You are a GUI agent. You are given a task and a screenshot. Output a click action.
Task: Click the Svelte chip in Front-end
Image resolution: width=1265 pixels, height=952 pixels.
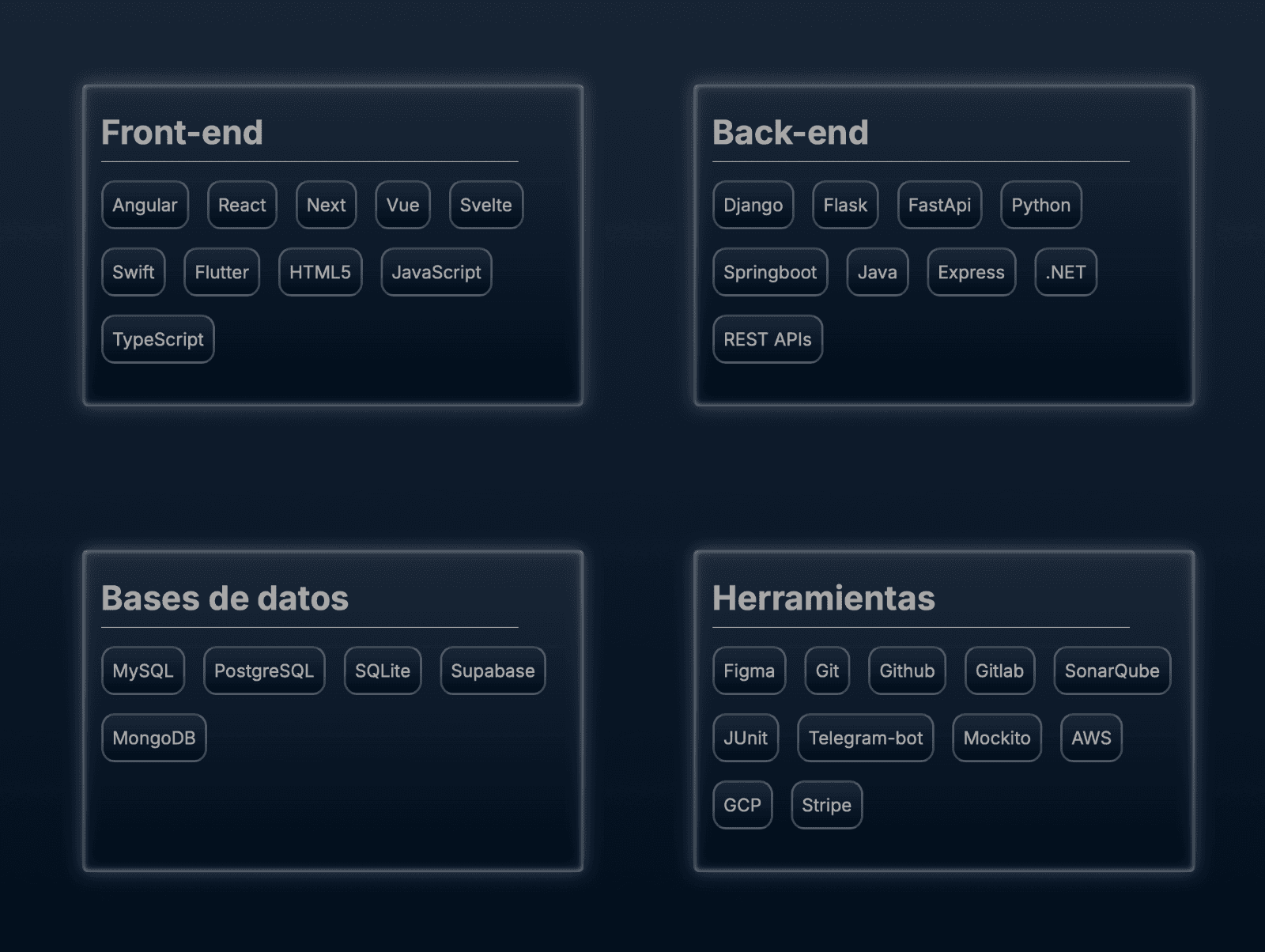486,205
